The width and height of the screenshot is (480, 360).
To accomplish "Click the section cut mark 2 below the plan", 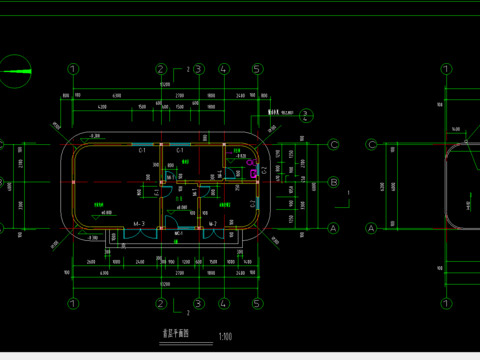I will (x=182, y=308).
